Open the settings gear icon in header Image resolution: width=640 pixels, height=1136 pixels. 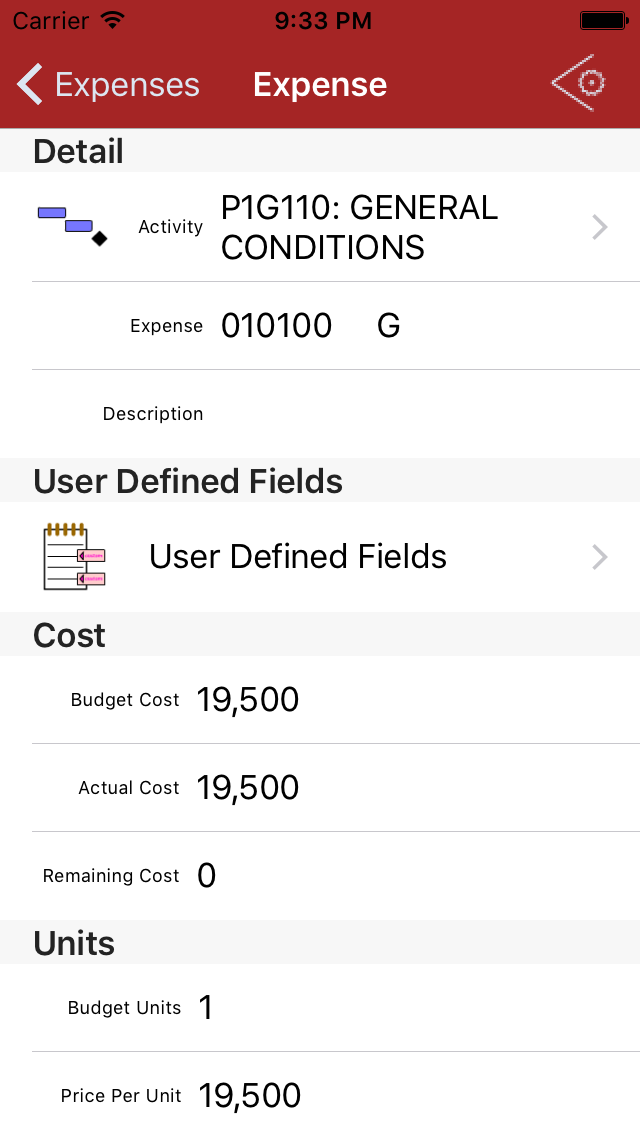tap(579, 83)
